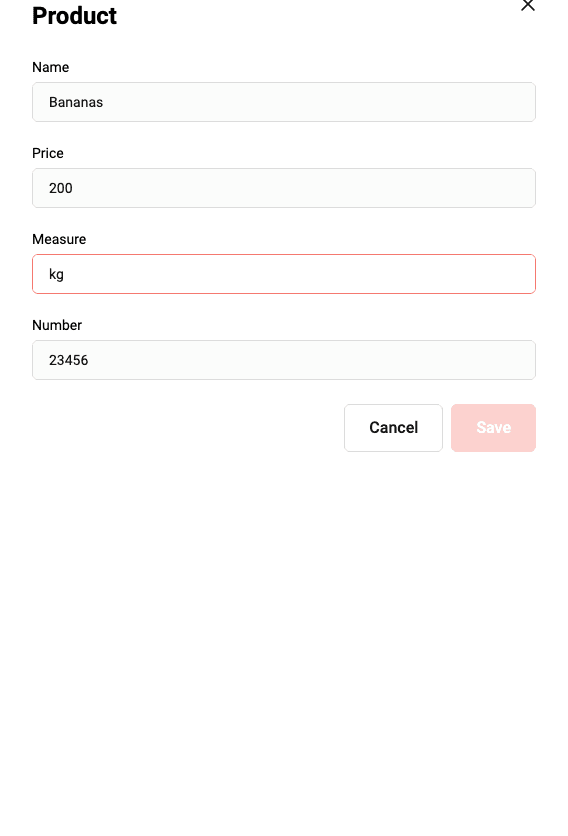Submit the product form with the pink Save button
The height and width of the screenshot is (836, 568).
493,428
